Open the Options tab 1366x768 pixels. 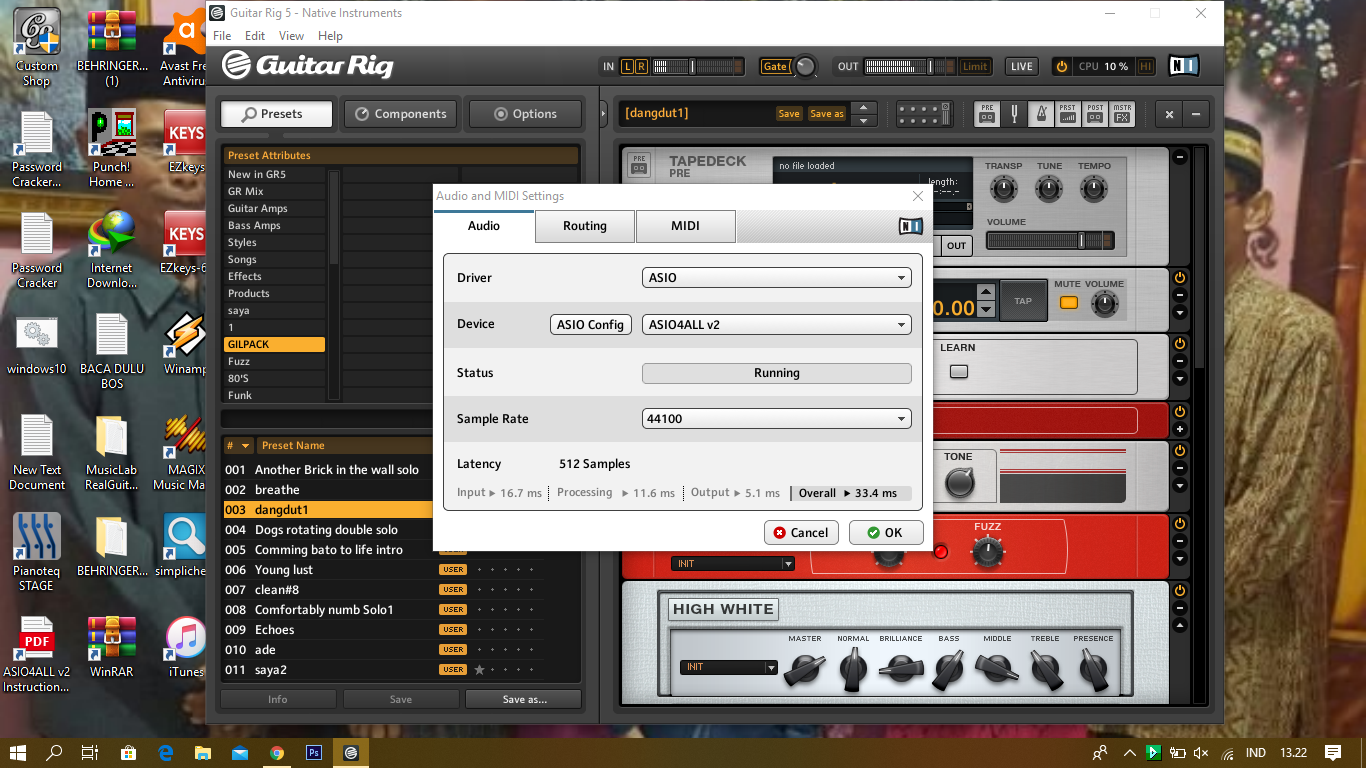click(525, 114)
